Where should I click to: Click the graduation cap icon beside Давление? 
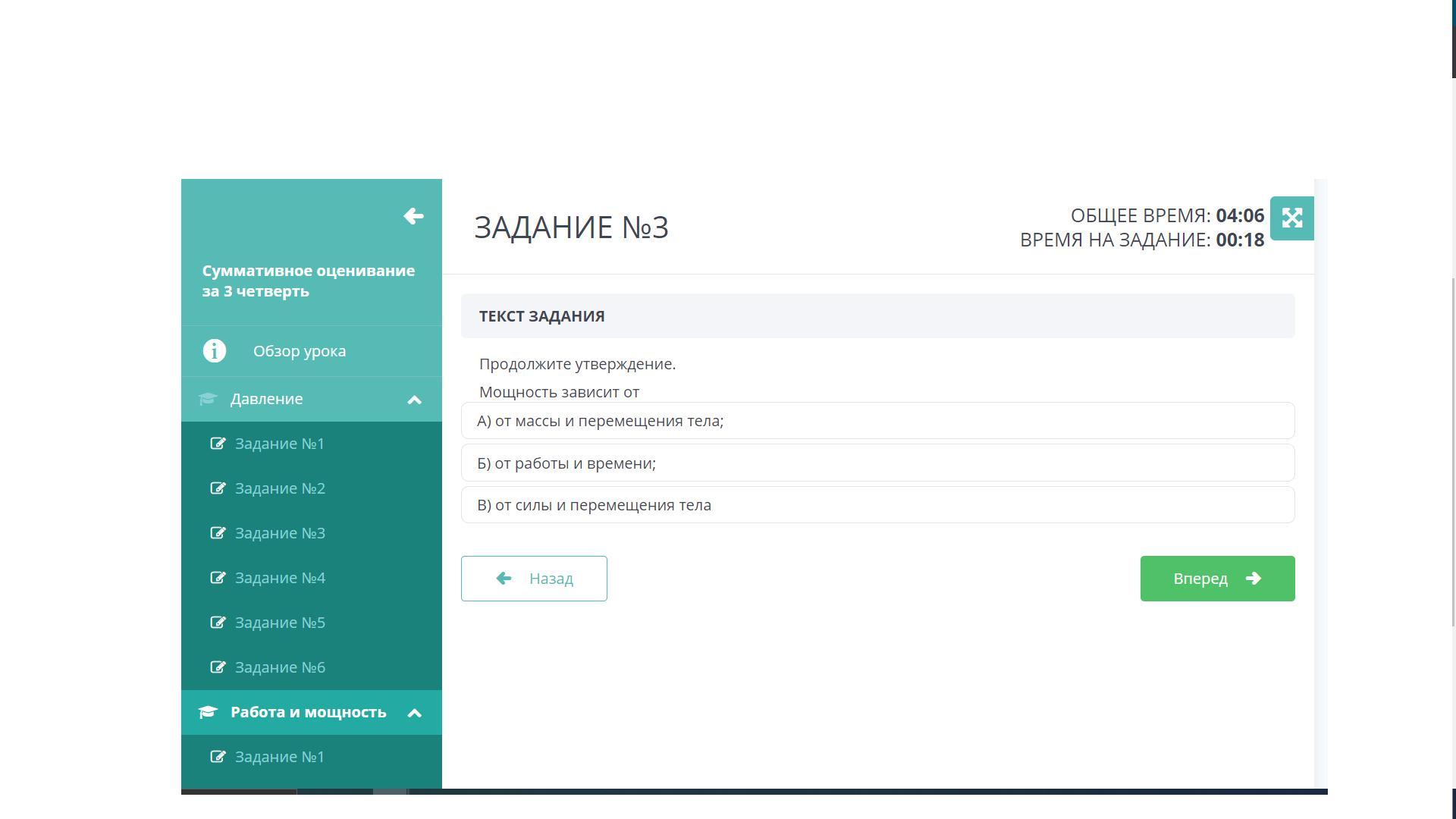[208, 399]
